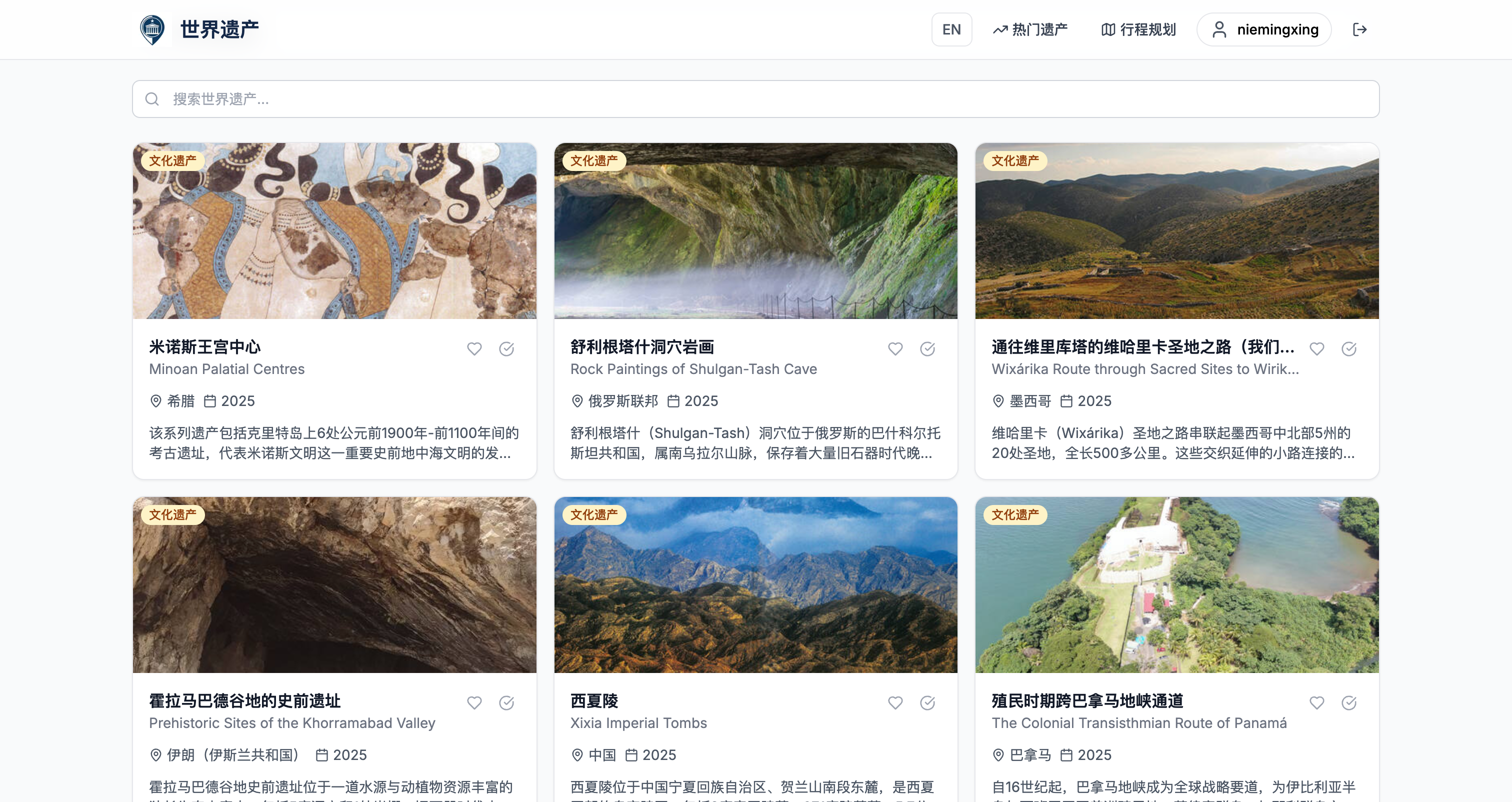Favorite the Xixia Imperial Tombs card
Image resolution: width=1512 pixels, height=802 pixels.
[895, 703]
